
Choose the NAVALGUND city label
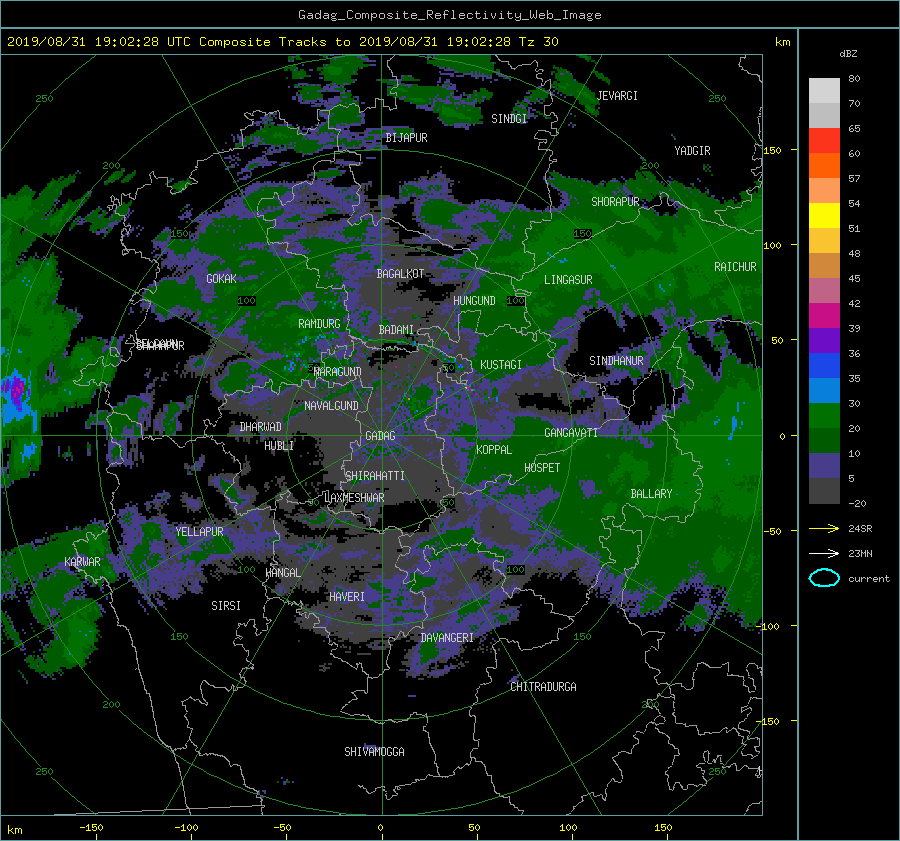coord(331,406)
